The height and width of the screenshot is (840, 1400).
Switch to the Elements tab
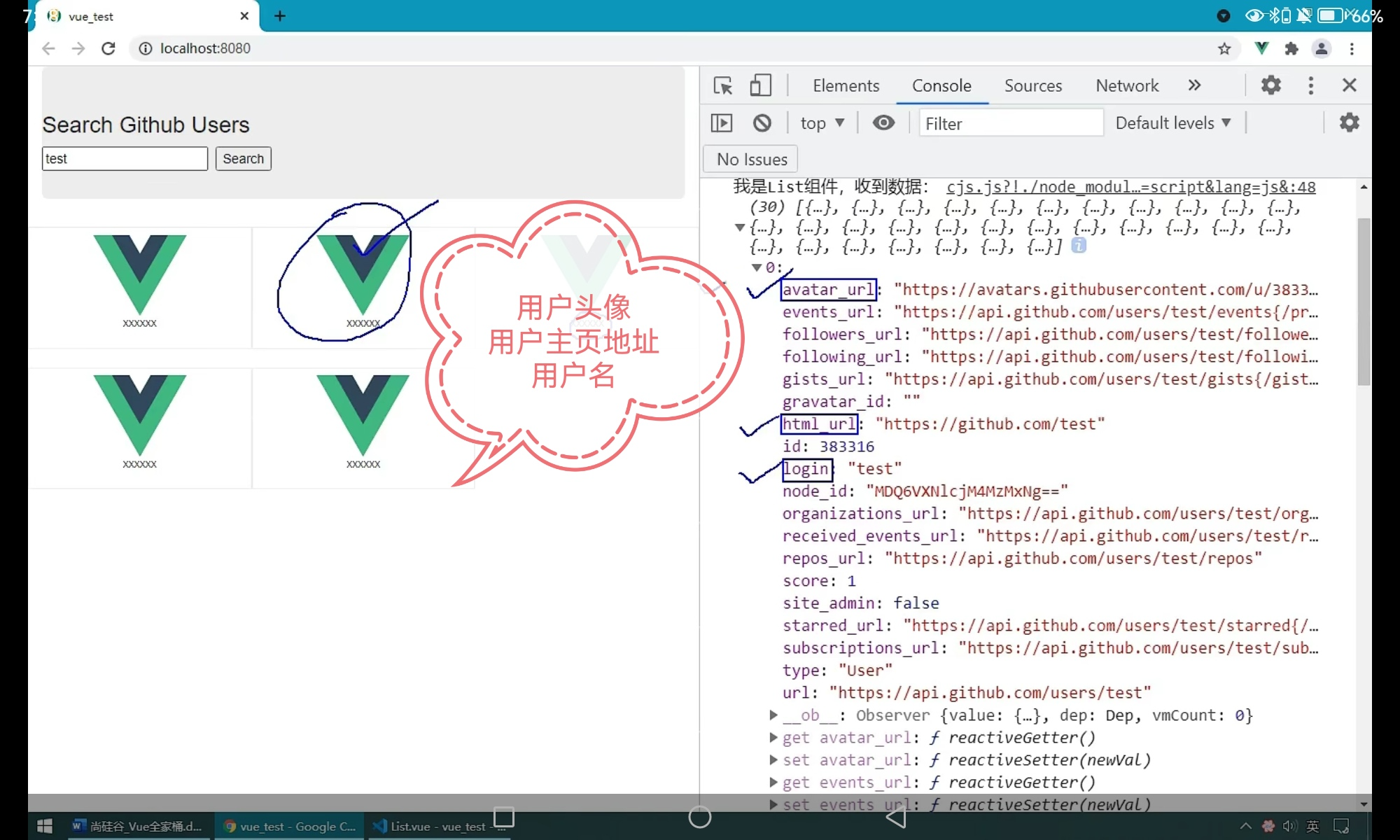coord(846,85)
